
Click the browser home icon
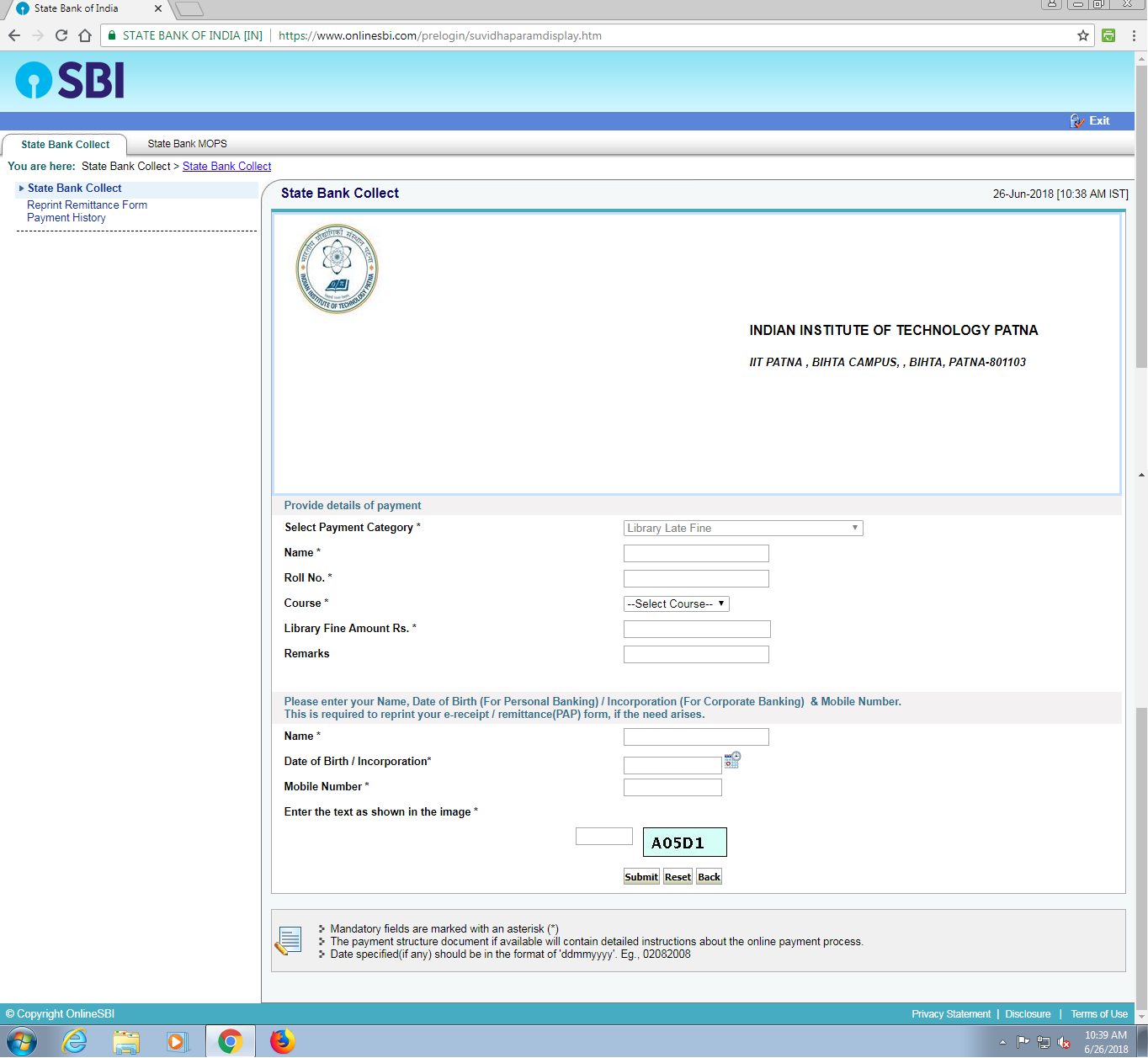tap(85, 35)
